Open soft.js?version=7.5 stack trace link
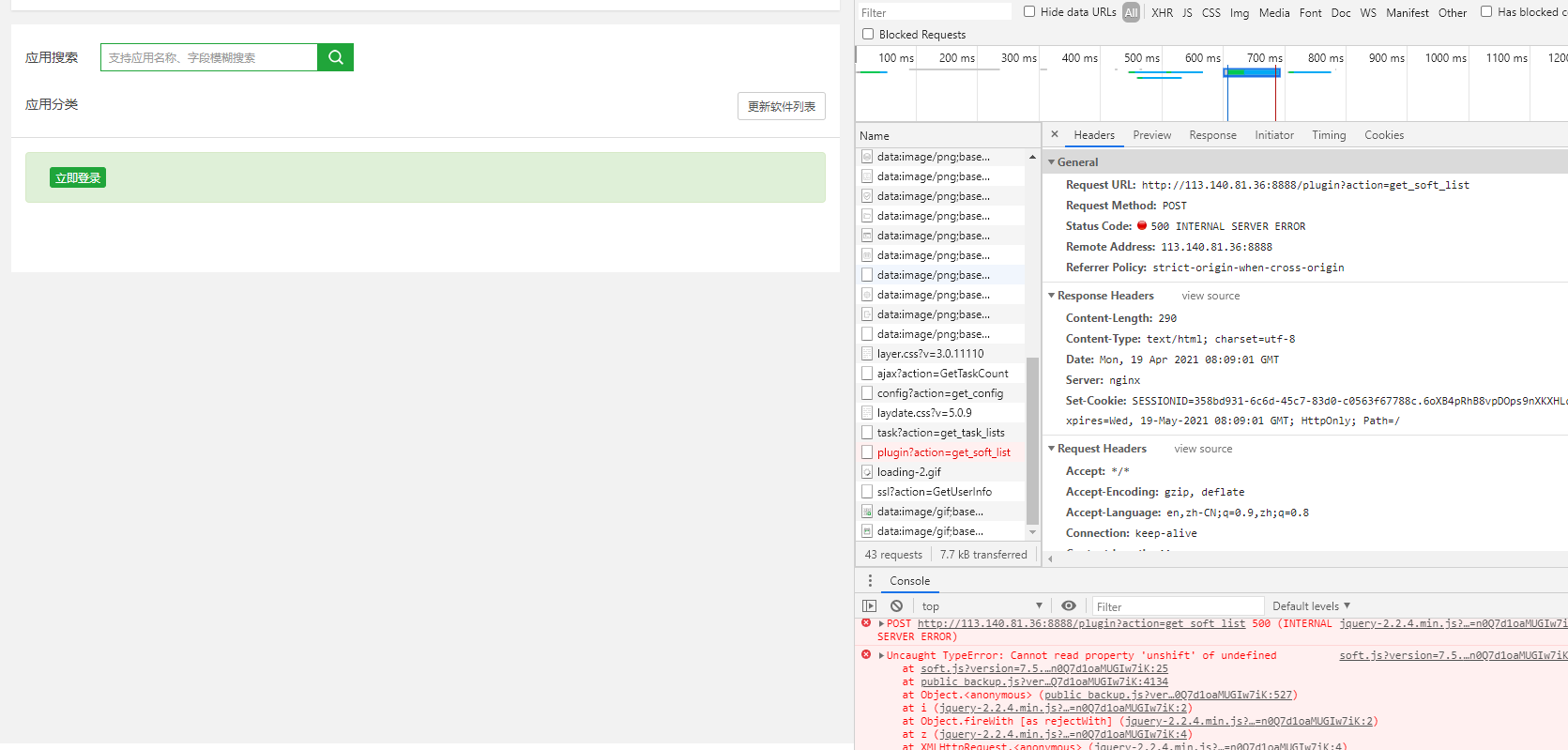Viewport: 1568px width, 750px height. pos(1044,668)
